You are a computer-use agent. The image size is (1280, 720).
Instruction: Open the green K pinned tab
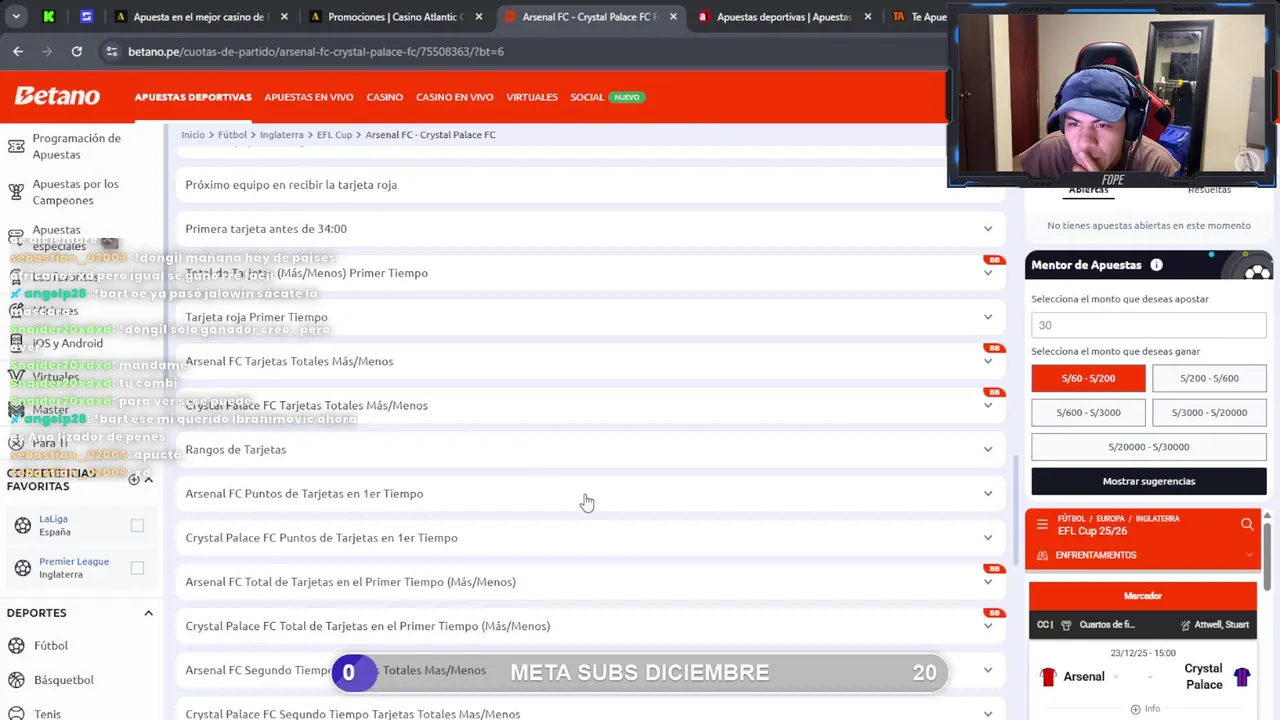[x=49, y=17]
